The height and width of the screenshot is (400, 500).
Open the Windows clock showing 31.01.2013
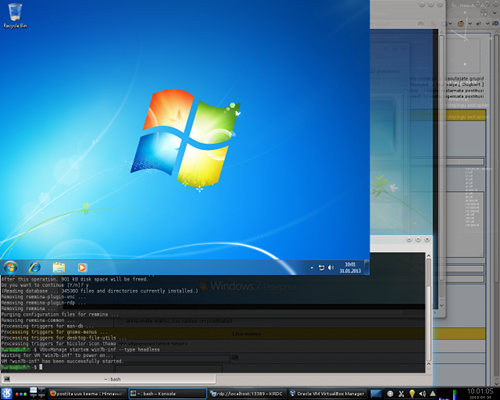point(350,268)
